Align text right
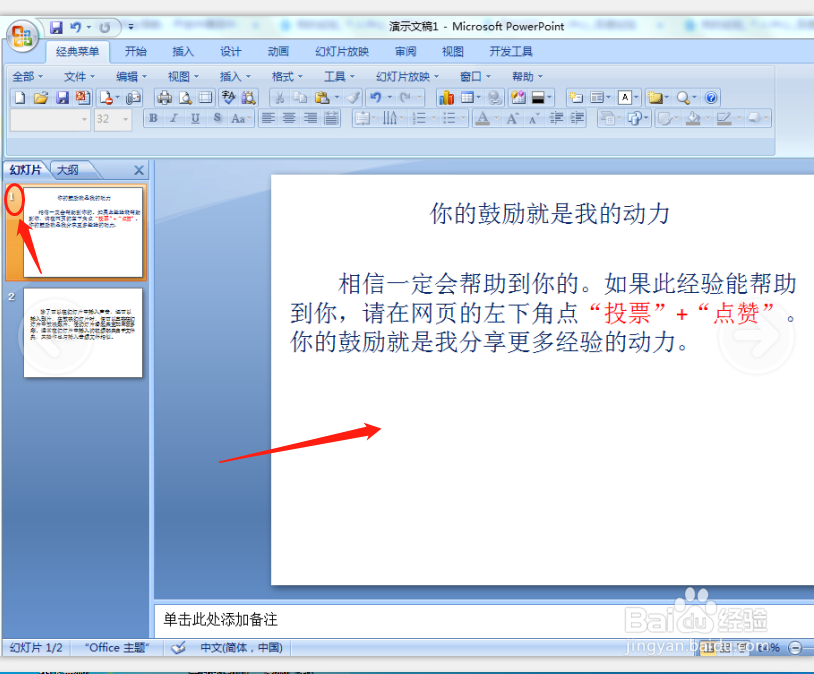The width and height of the screenshot is (814, 674). [310, 118]
